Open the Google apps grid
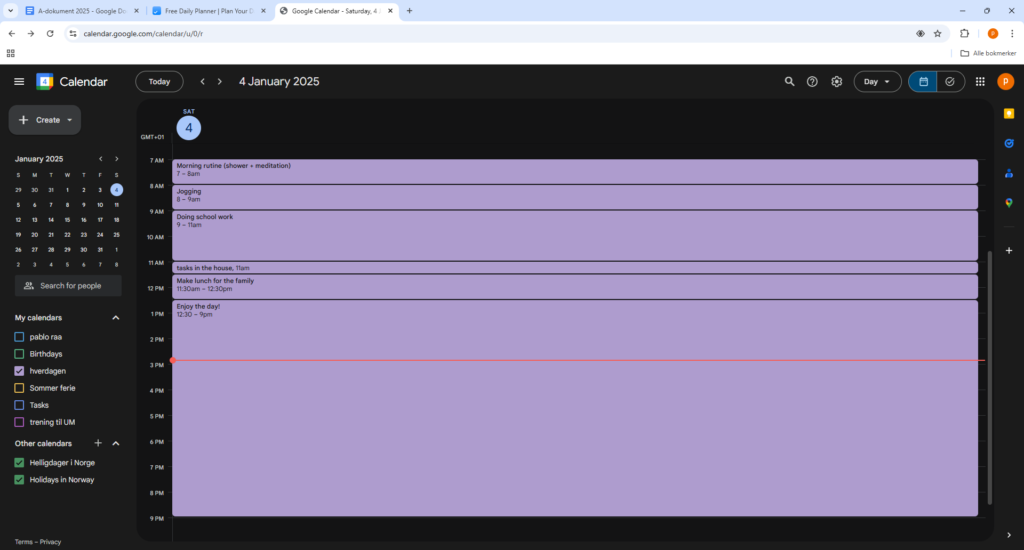 tap(980, 82)
